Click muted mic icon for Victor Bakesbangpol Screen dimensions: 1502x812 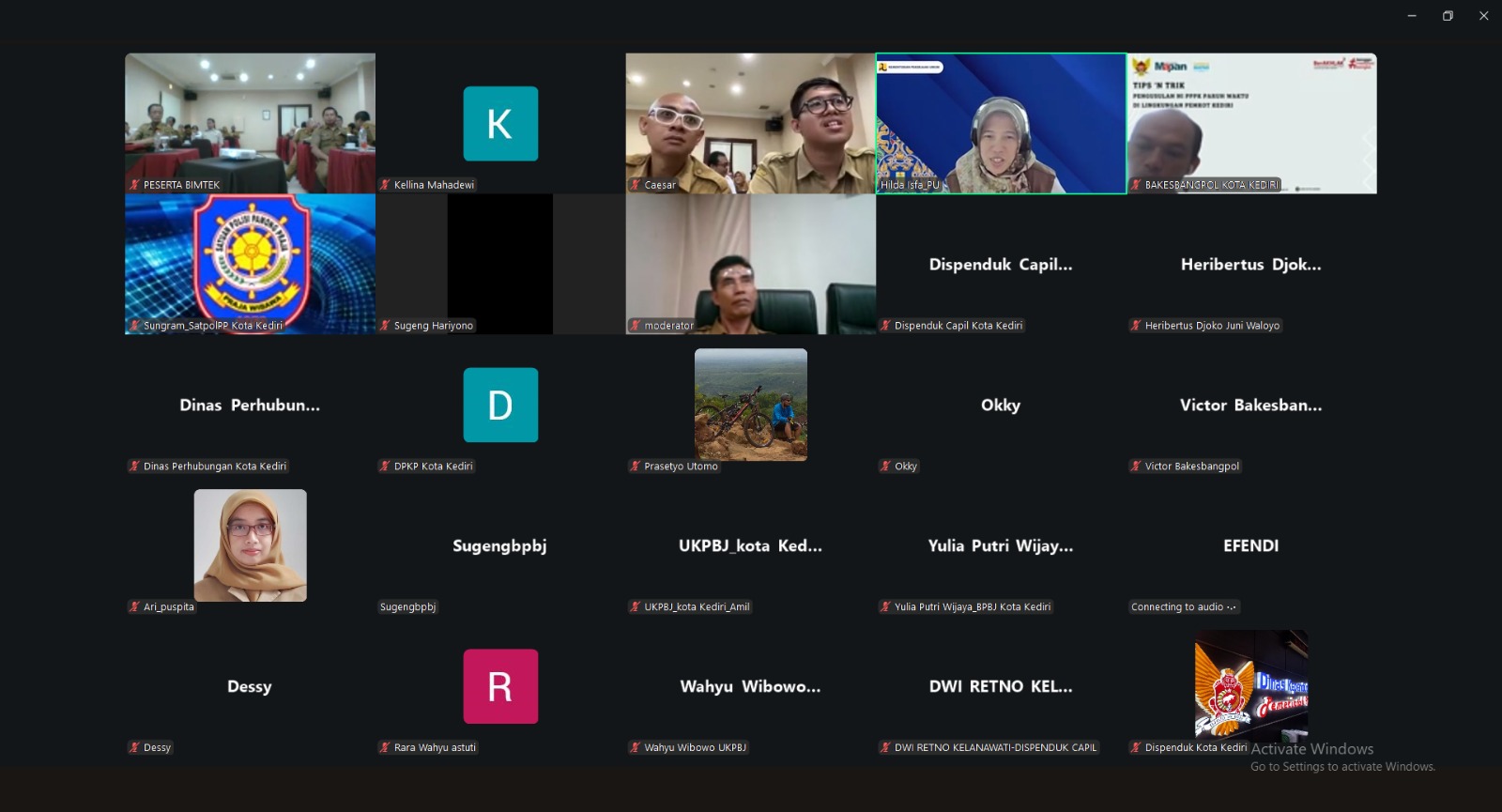point(1136,467)
